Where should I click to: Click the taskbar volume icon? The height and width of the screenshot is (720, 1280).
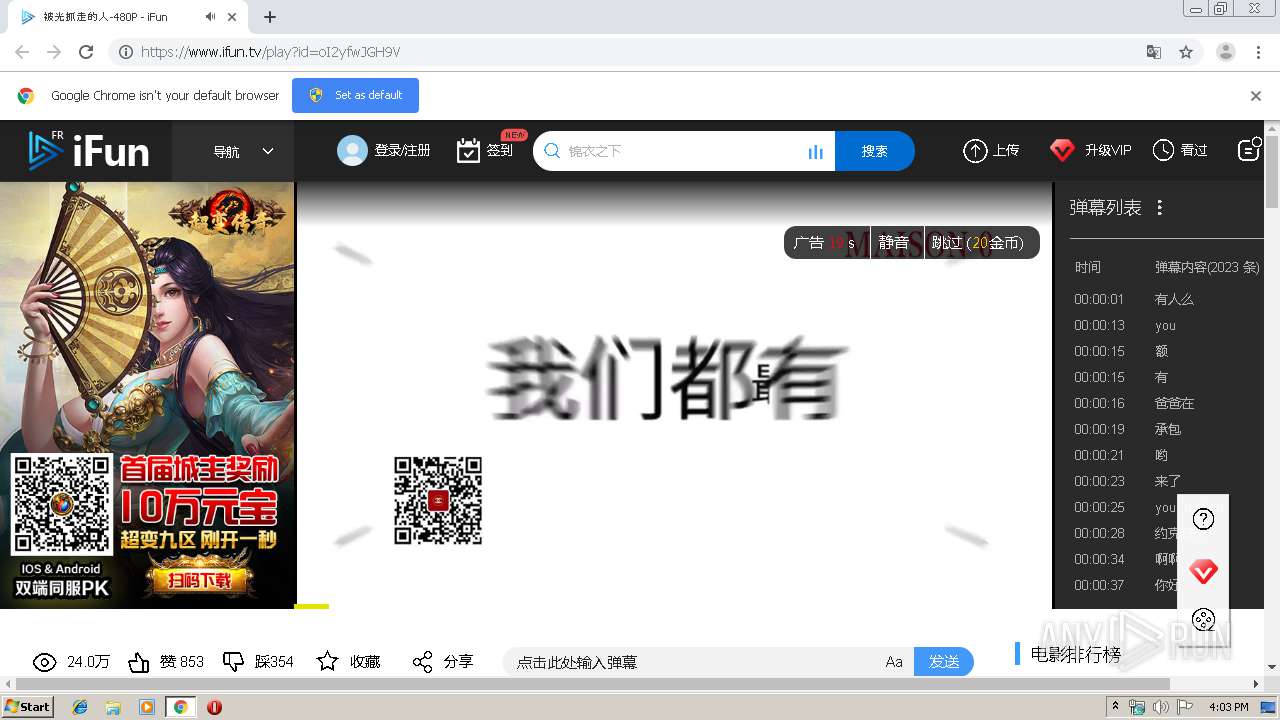(1160, 707)
